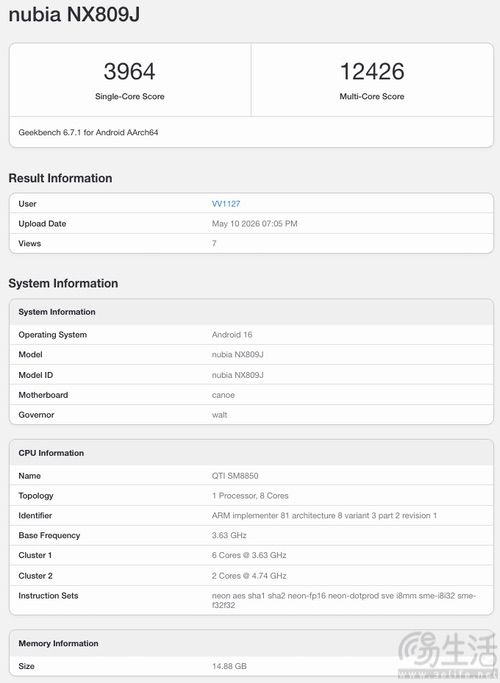This screenshot has width=500, height=683.
Task: Click the Geekbench 6.7.1 version text
Action: 88,132
